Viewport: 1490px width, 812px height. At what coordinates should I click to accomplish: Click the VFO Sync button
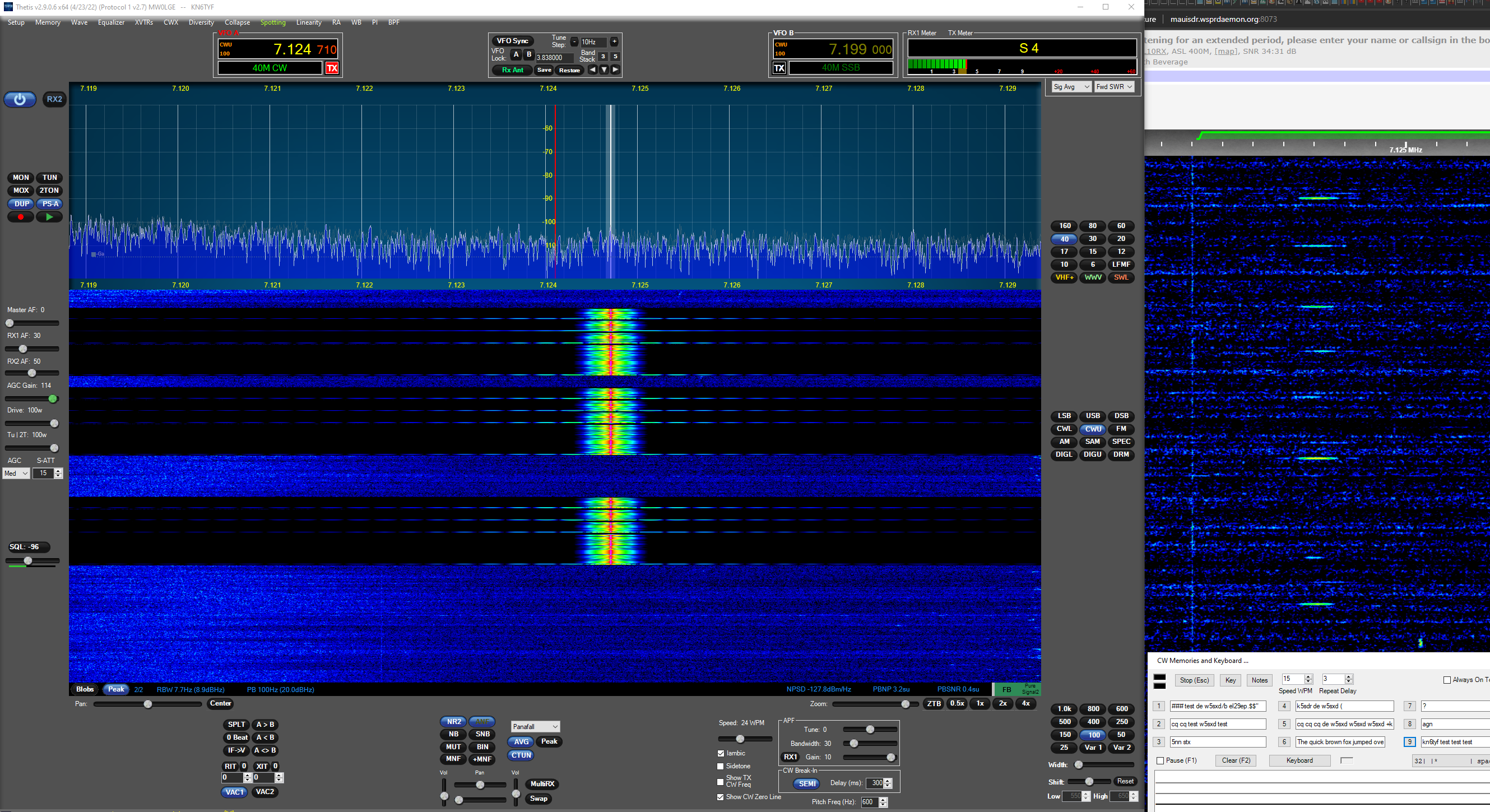tap(512, 41)
